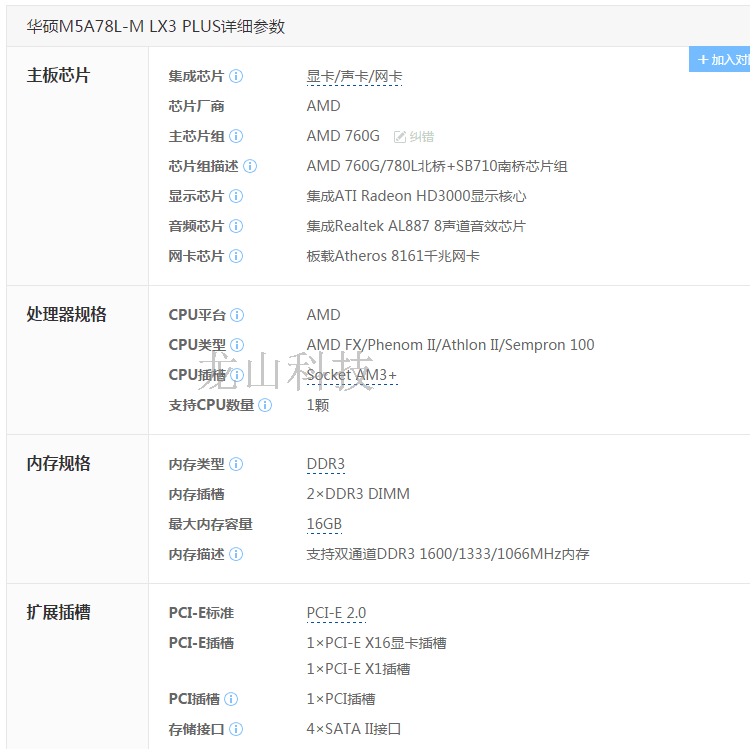
Task: Open info icon beside 内存描述
Action: click(236, 554)
